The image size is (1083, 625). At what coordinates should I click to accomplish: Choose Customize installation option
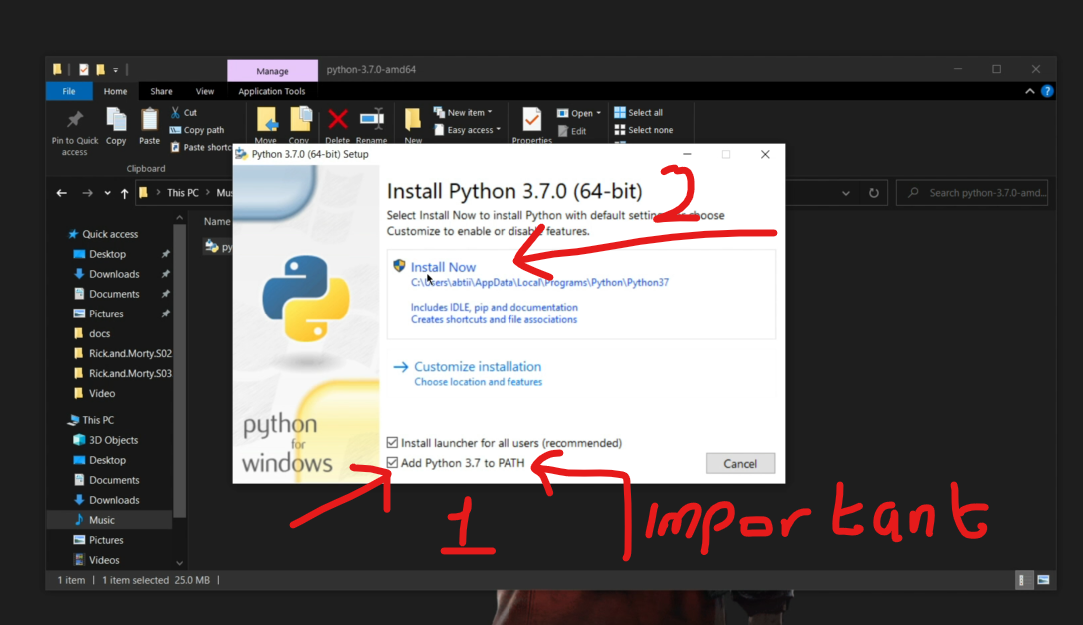pos(477,367)
